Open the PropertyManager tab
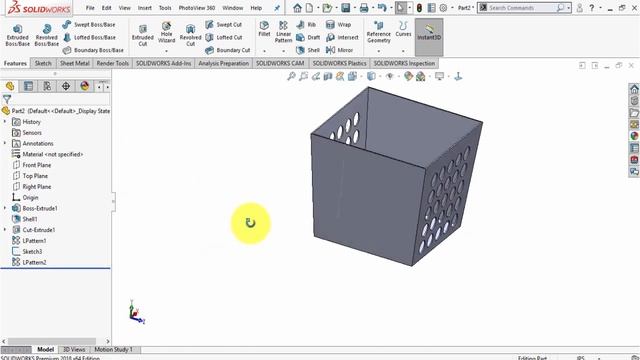Image resolution: width=640 pixels, height=360 pixels. point(28,86)
